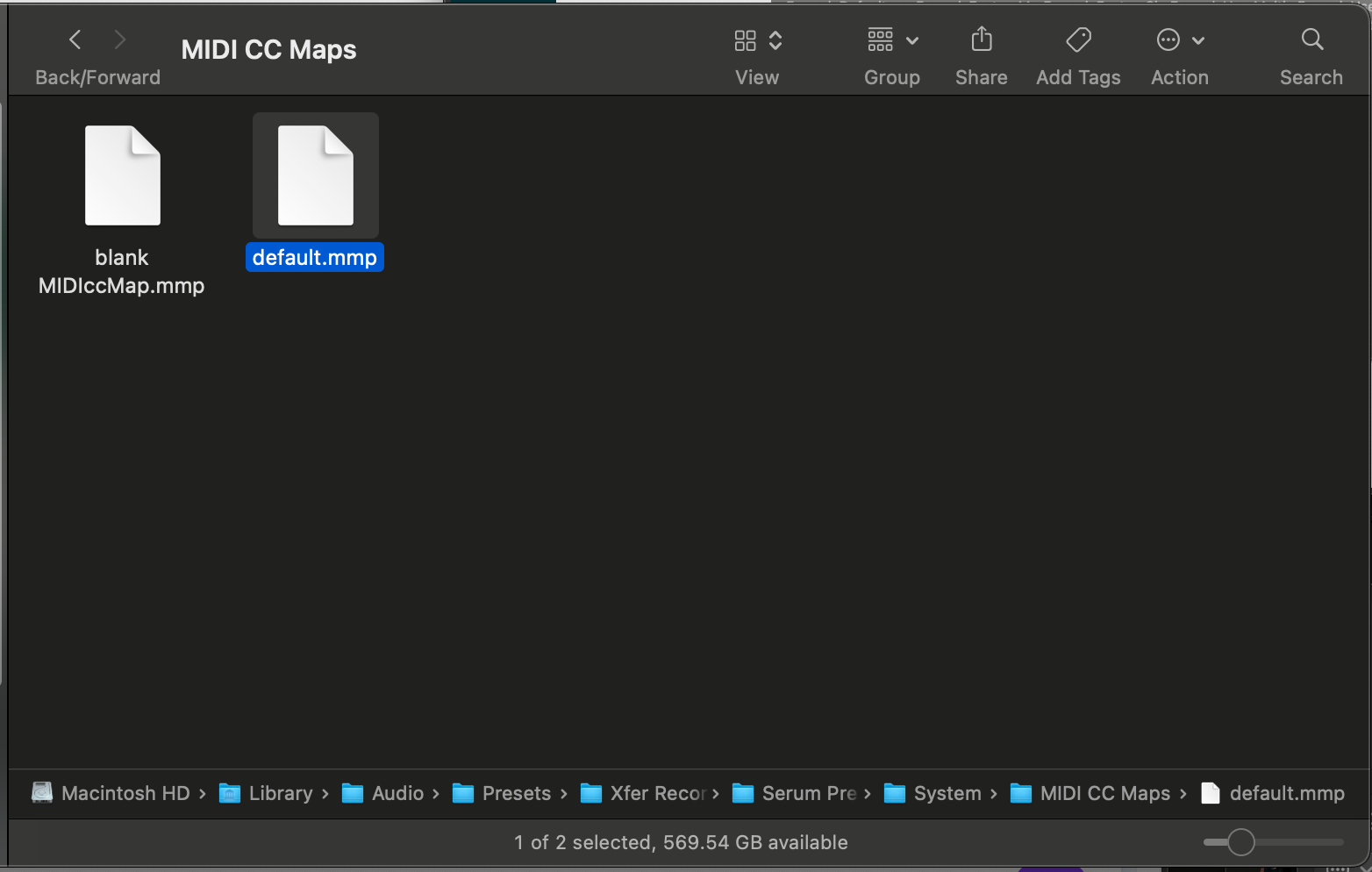Click the default.mmp file name label
Viewport: 1372px width, 872px height.
click(315, 257)
